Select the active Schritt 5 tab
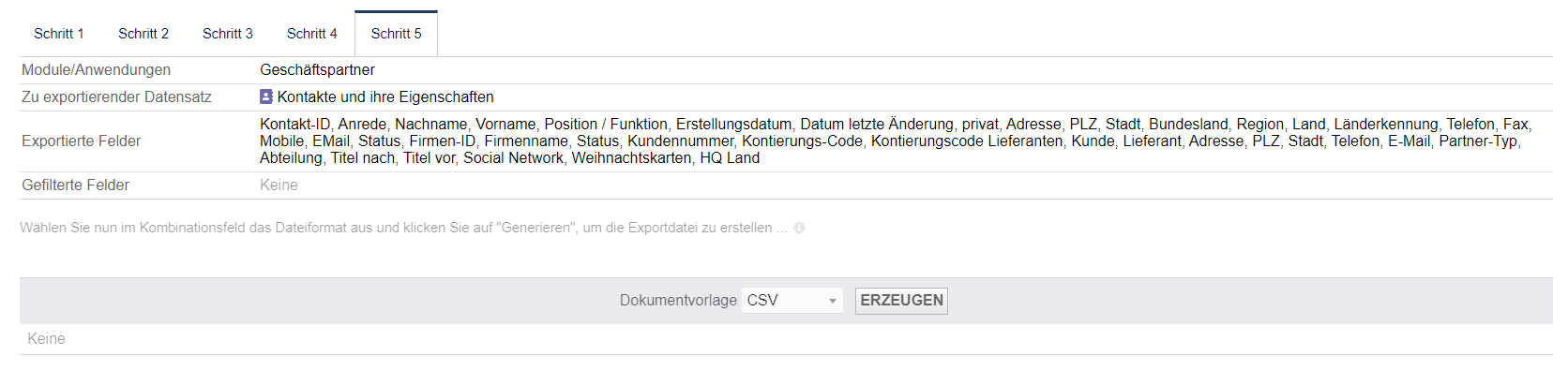Viewport: 1568px width, 371px height. pos(397,34)
